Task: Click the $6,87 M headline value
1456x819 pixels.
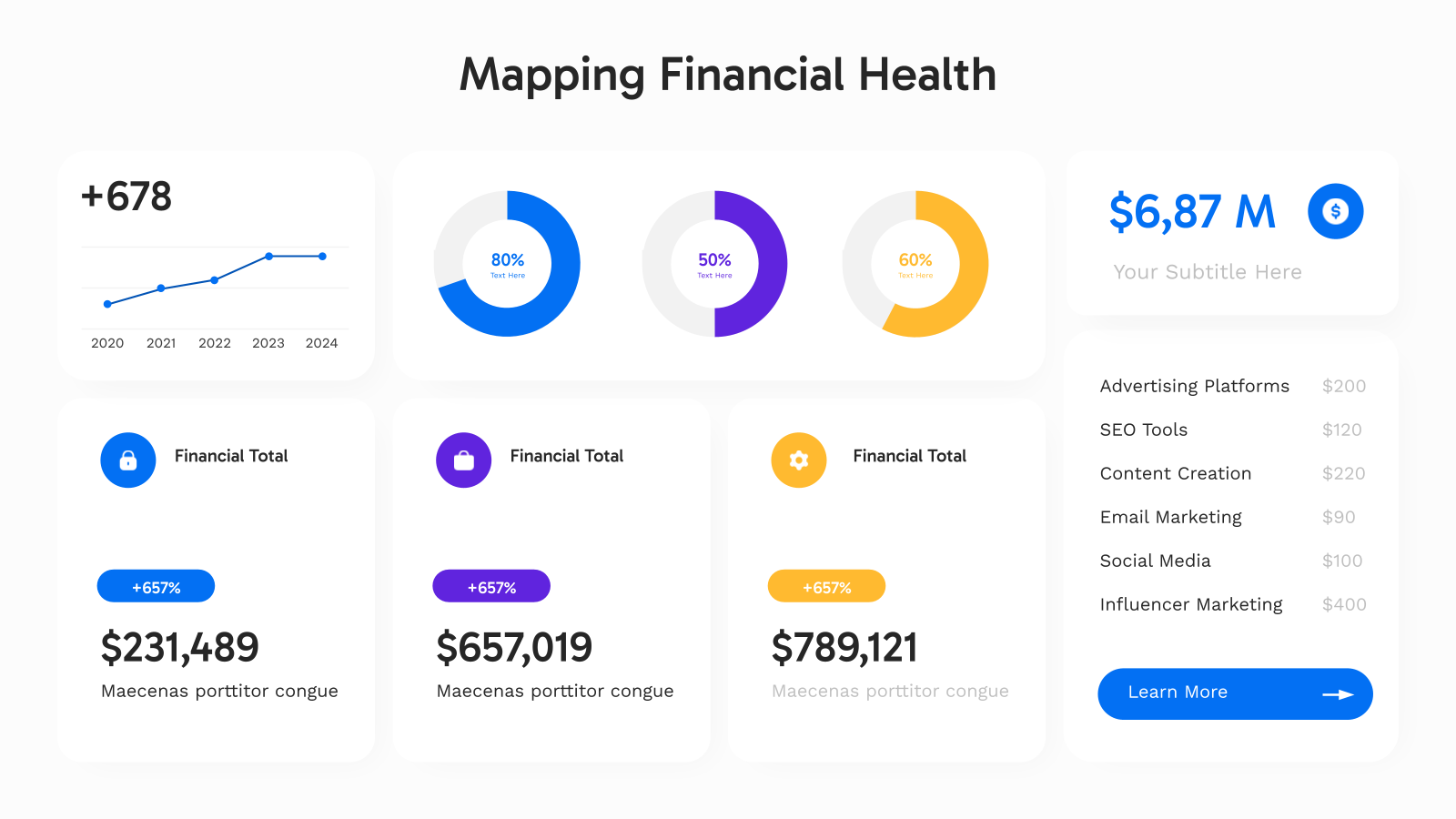Action: (1192, 212)
